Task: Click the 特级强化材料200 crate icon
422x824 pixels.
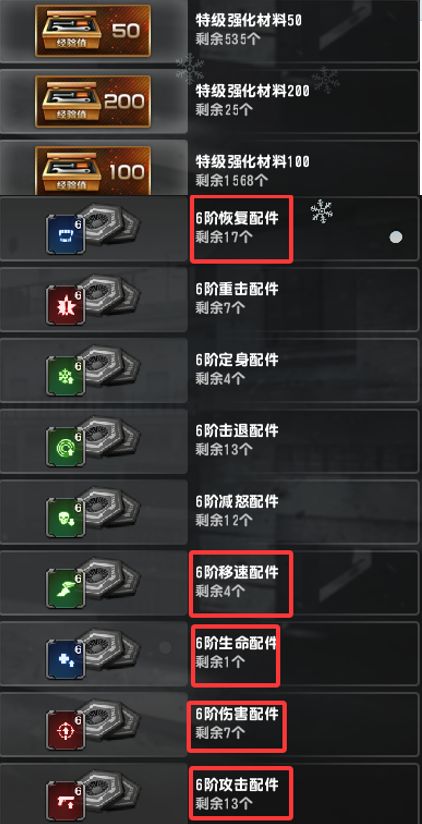Action: point(93,101)
